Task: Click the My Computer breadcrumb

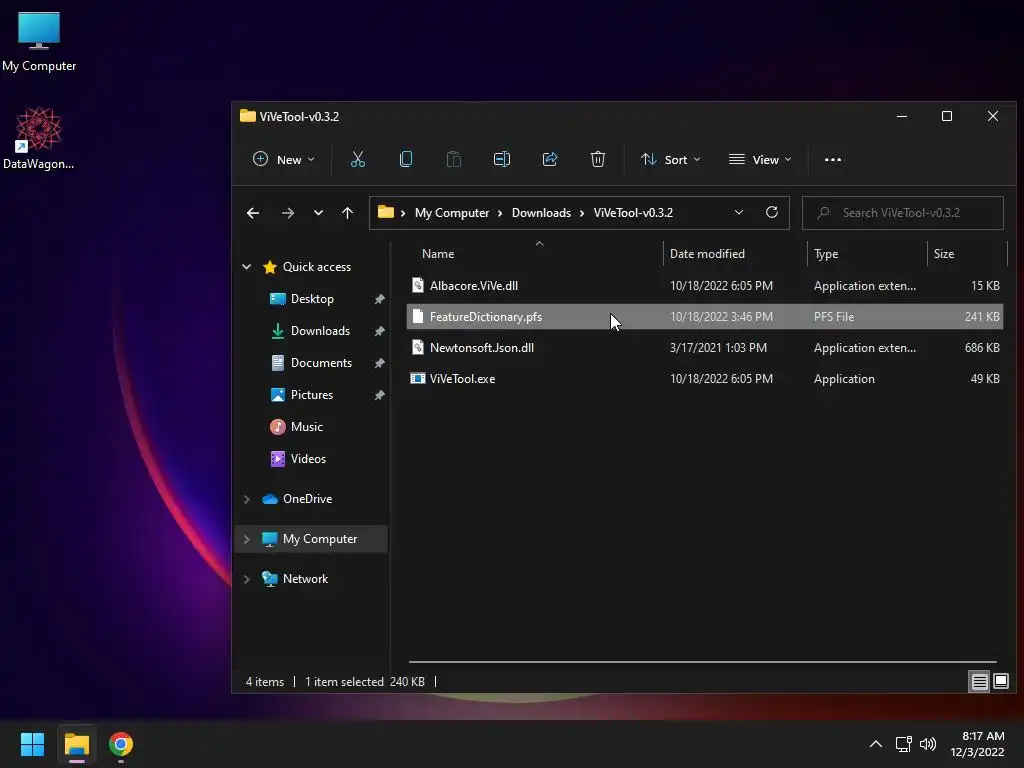Action: (452, 213)
